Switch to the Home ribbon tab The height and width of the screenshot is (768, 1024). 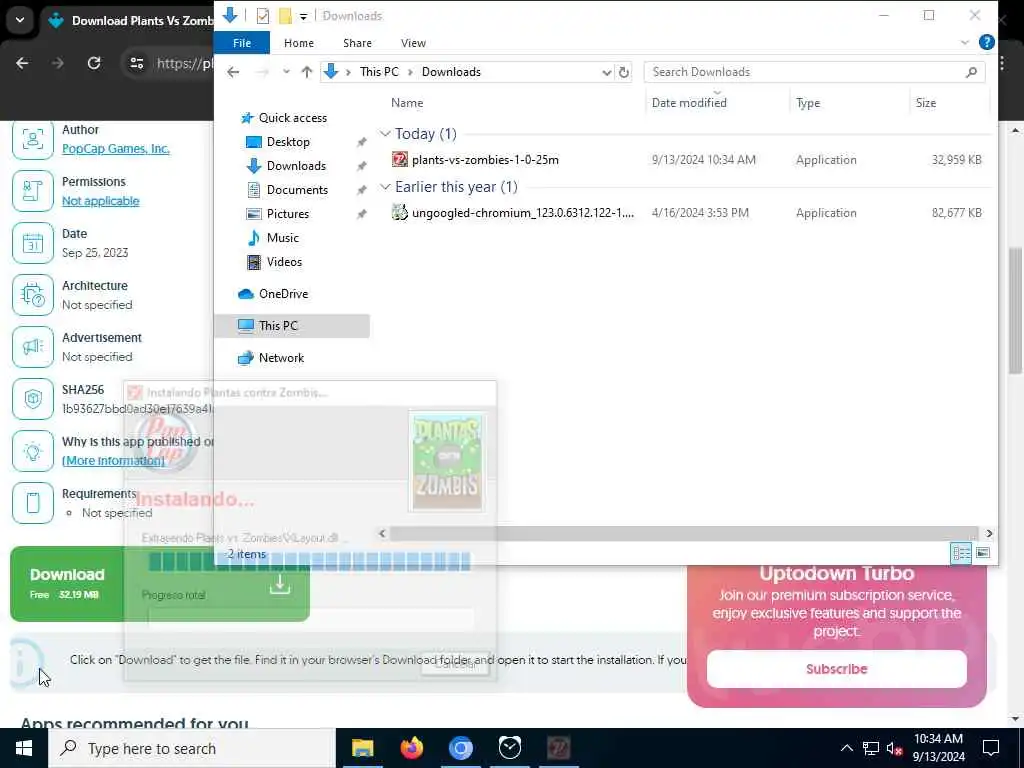(x=298, y=43)
